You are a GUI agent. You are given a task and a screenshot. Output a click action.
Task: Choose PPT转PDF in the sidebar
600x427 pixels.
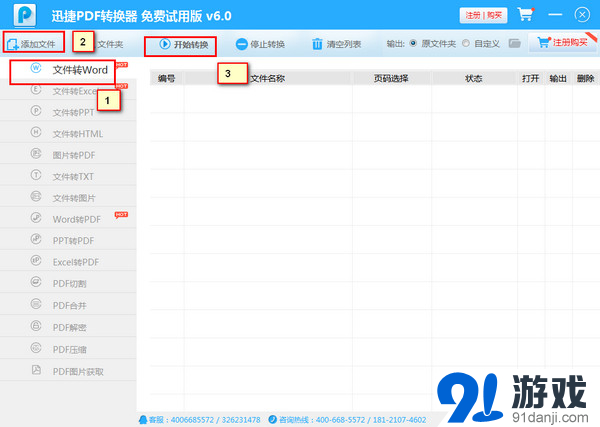coord(68,241)
